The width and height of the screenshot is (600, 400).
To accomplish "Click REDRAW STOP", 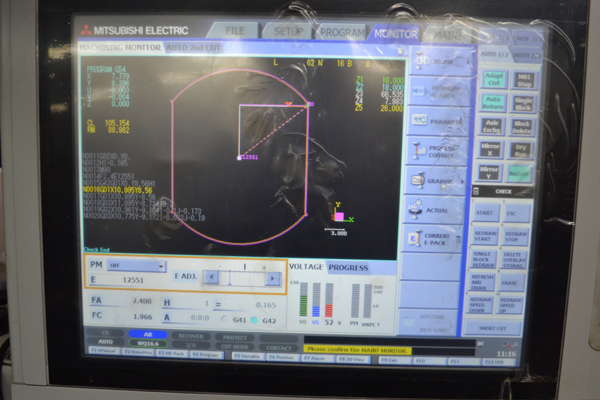I will click(x=515, y=237).
